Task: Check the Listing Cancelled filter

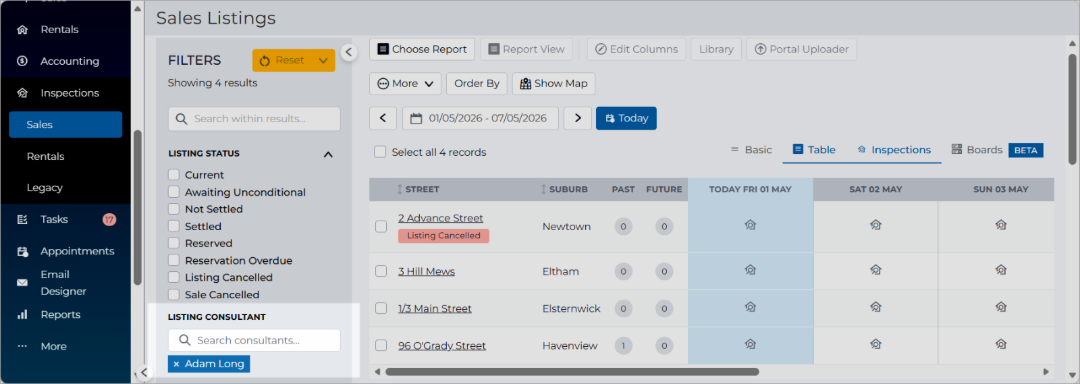Action: 174,277
